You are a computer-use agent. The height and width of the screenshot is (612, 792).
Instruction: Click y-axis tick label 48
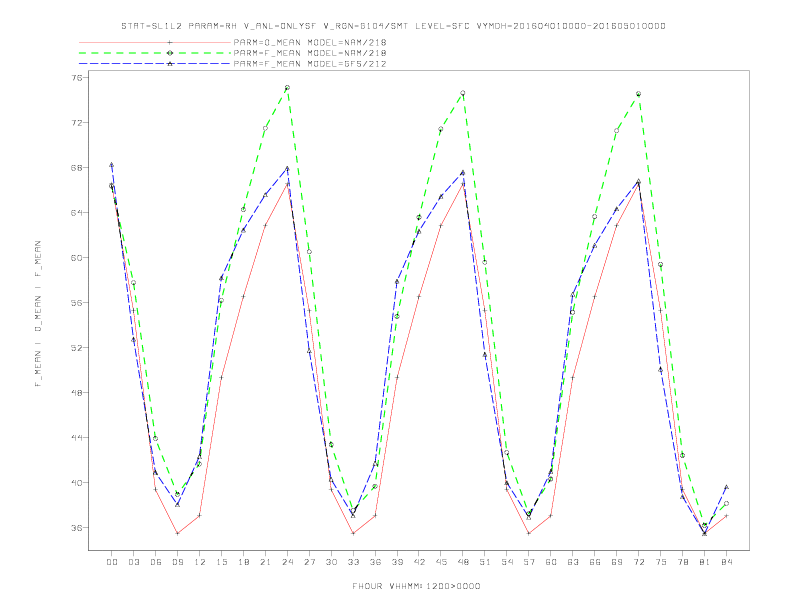[x=79, y=392]
